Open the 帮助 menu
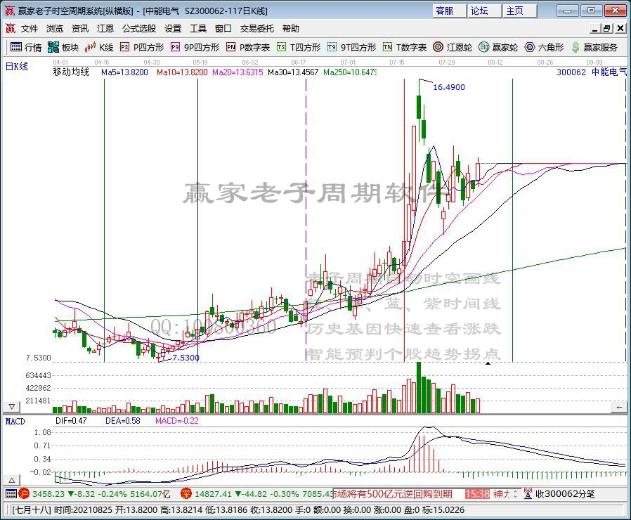 click(291, 28)
